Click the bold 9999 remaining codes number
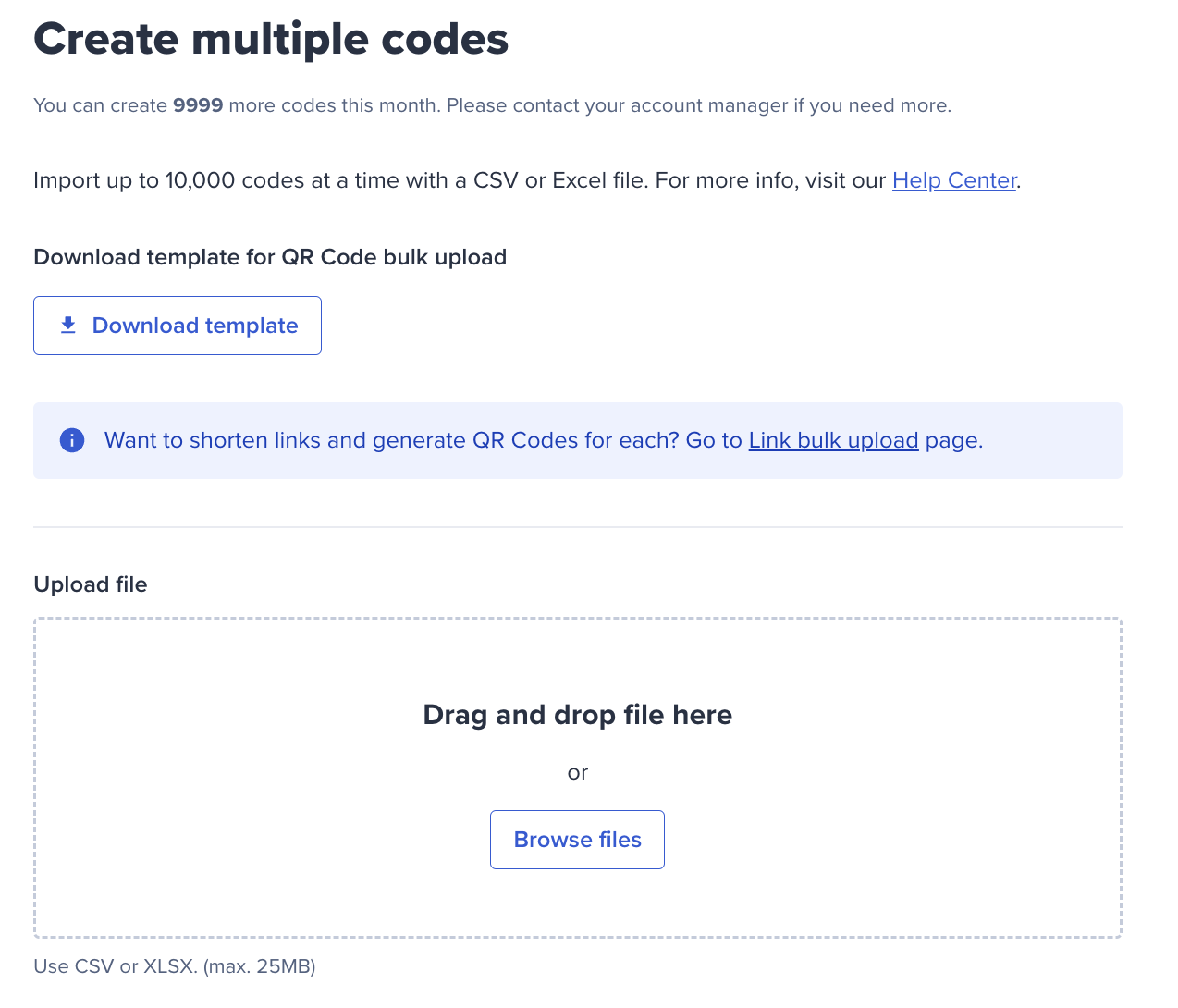The height and width of the screenshot is (1008, 1178). tap(198, 105)
